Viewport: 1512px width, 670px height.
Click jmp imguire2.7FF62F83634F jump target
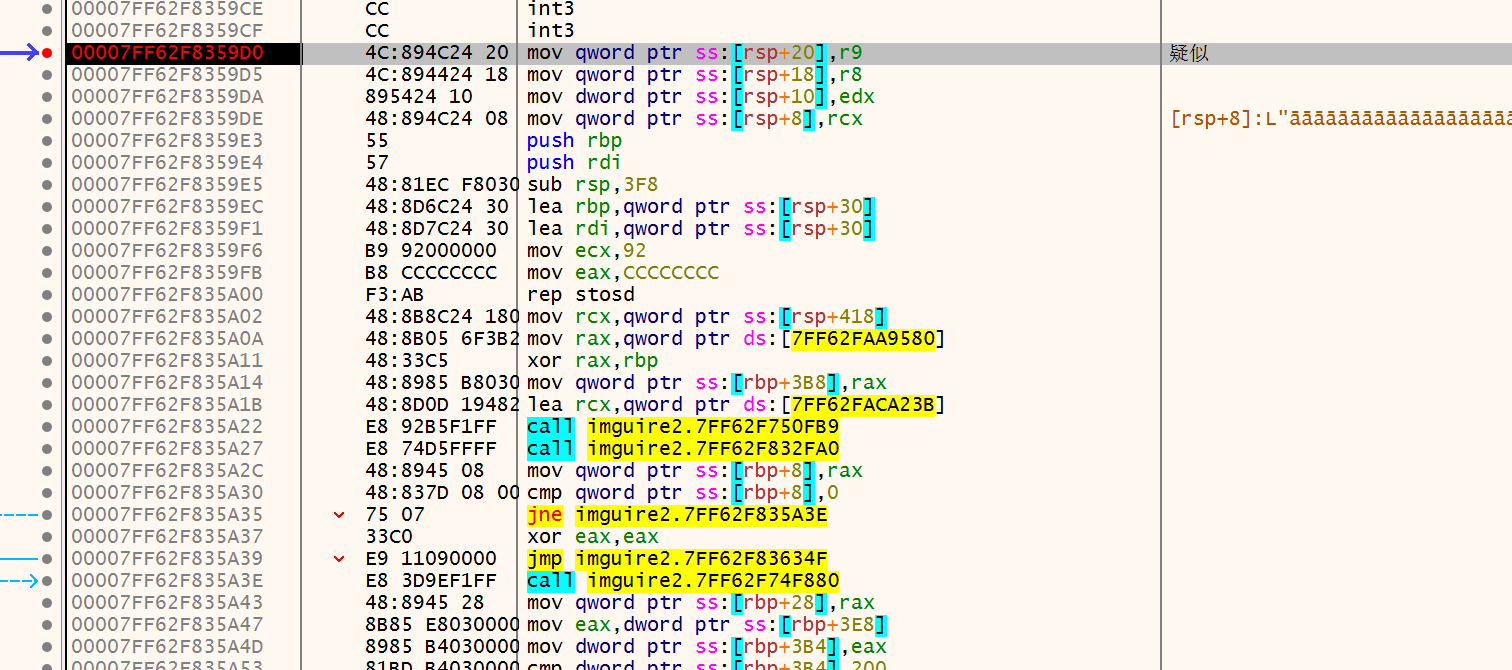(x=700, y=559)
